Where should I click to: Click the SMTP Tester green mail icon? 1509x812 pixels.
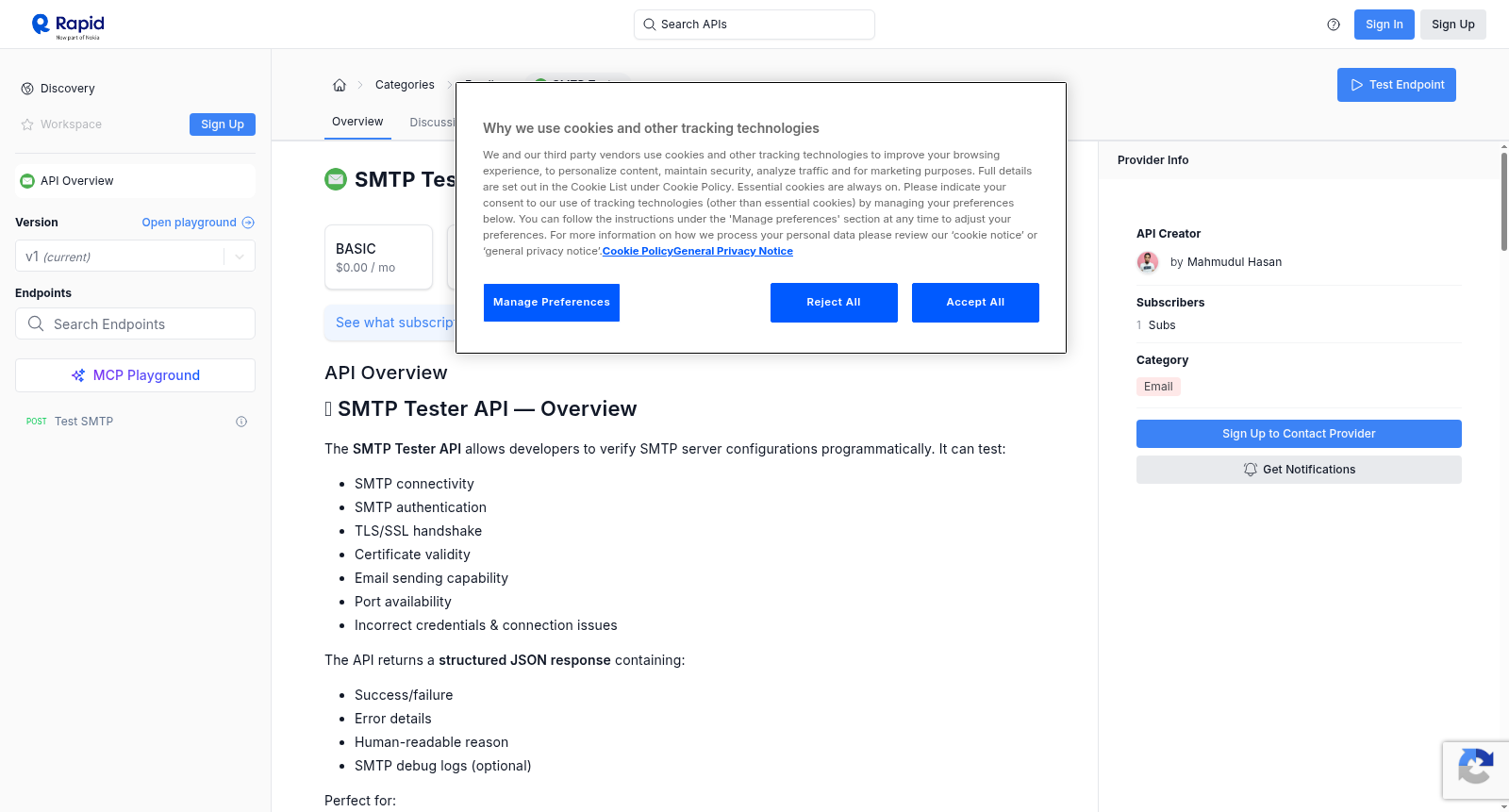coord(336,179)
